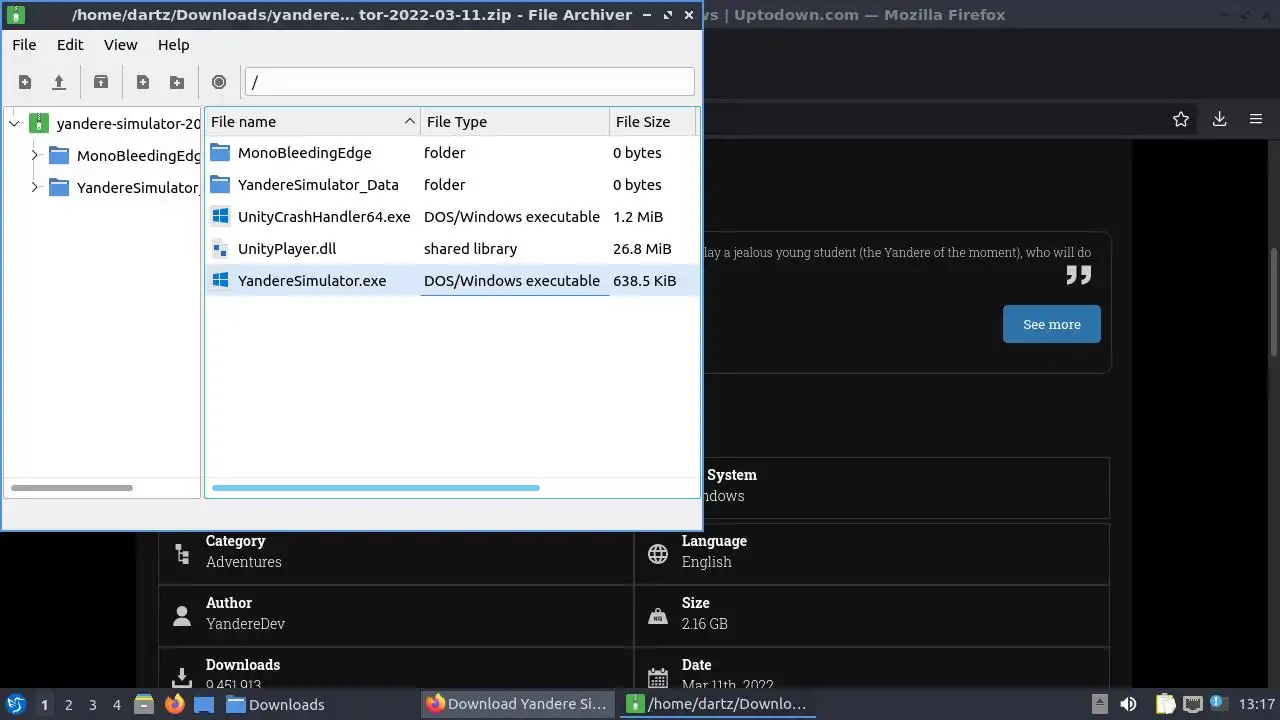The width and height of the screenshot is (1280, 720).
Task: Select the MonoBleedingEdge row in file list
Action: 451,153
